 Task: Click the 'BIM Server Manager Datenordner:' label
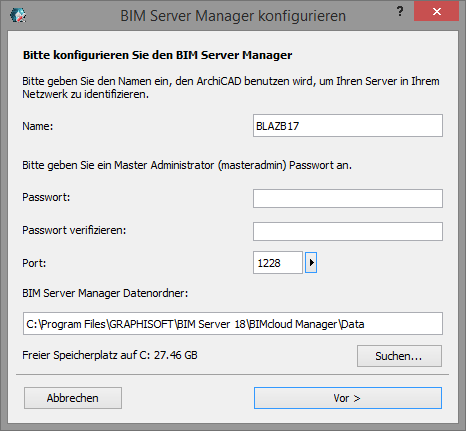(105, 293)
